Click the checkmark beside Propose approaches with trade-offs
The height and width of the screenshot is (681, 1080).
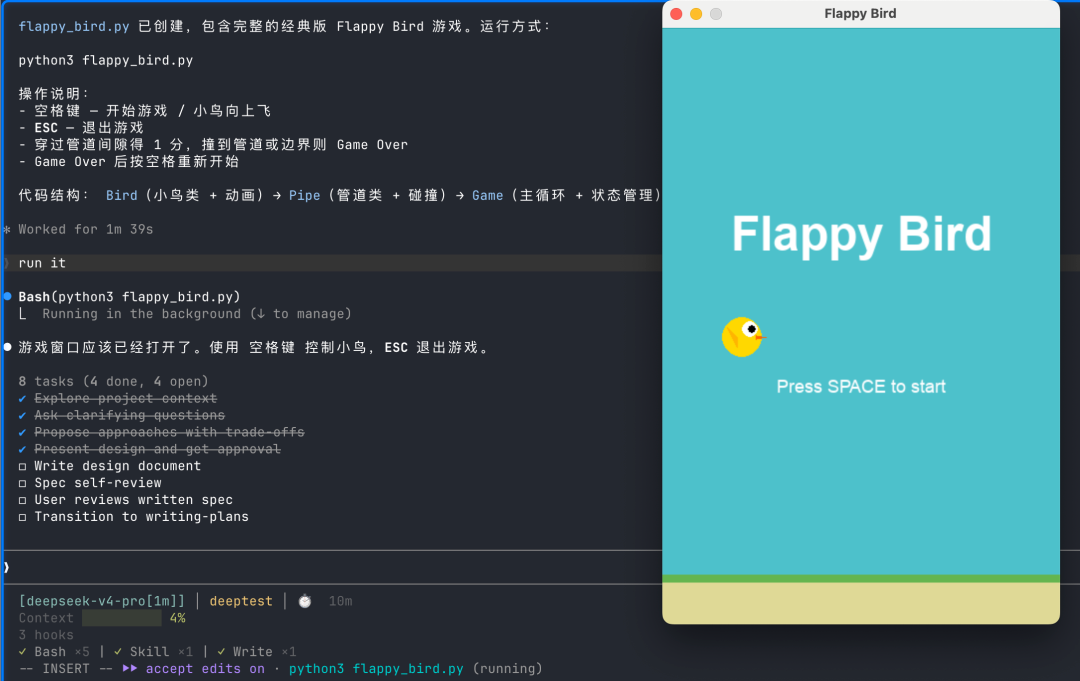[x=23, y=432]
